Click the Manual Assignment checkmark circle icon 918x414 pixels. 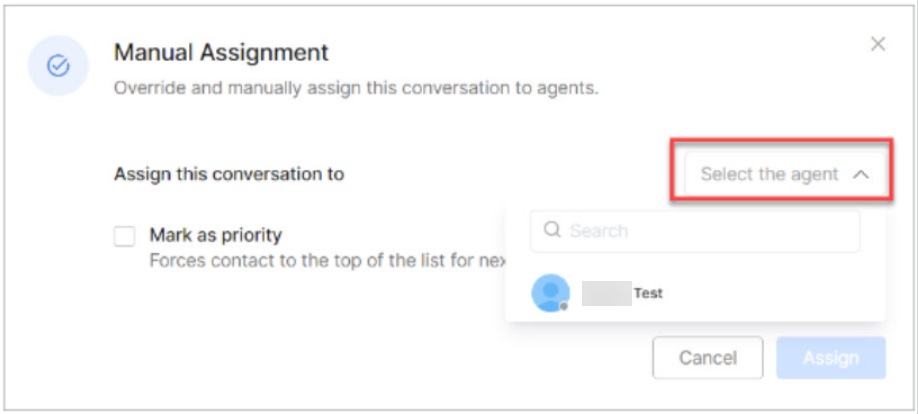[58, 66]
